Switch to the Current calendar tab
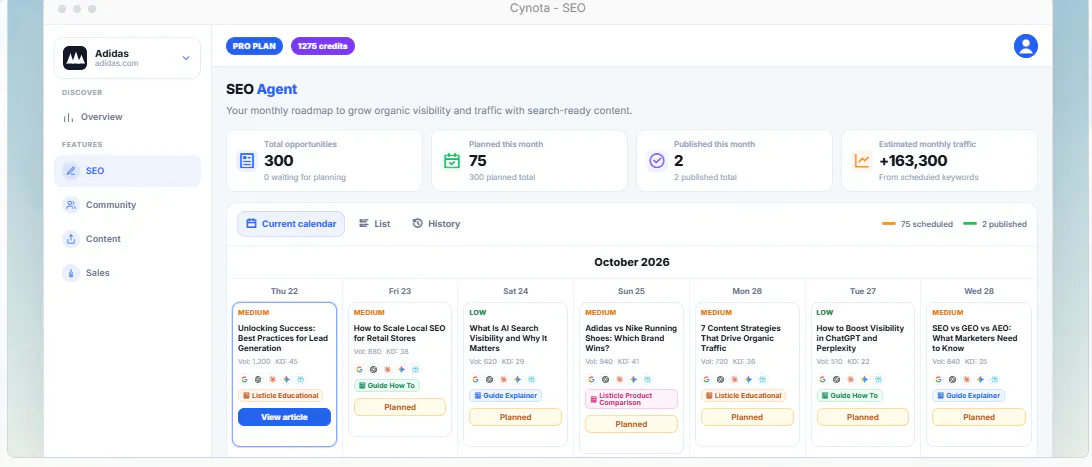 tap(291, 224)
